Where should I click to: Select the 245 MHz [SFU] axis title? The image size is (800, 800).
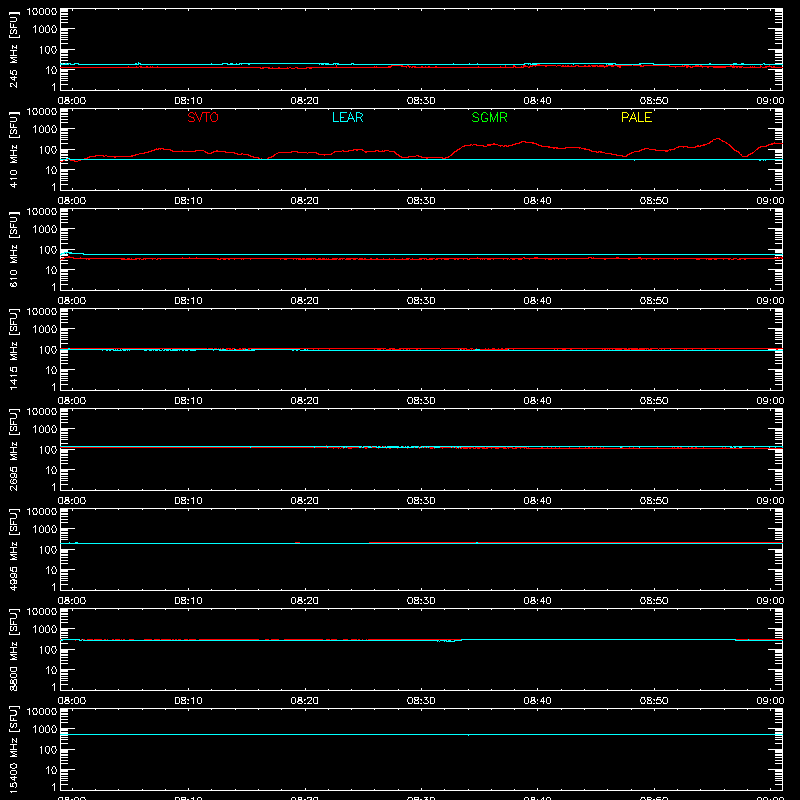pos(13,50)
